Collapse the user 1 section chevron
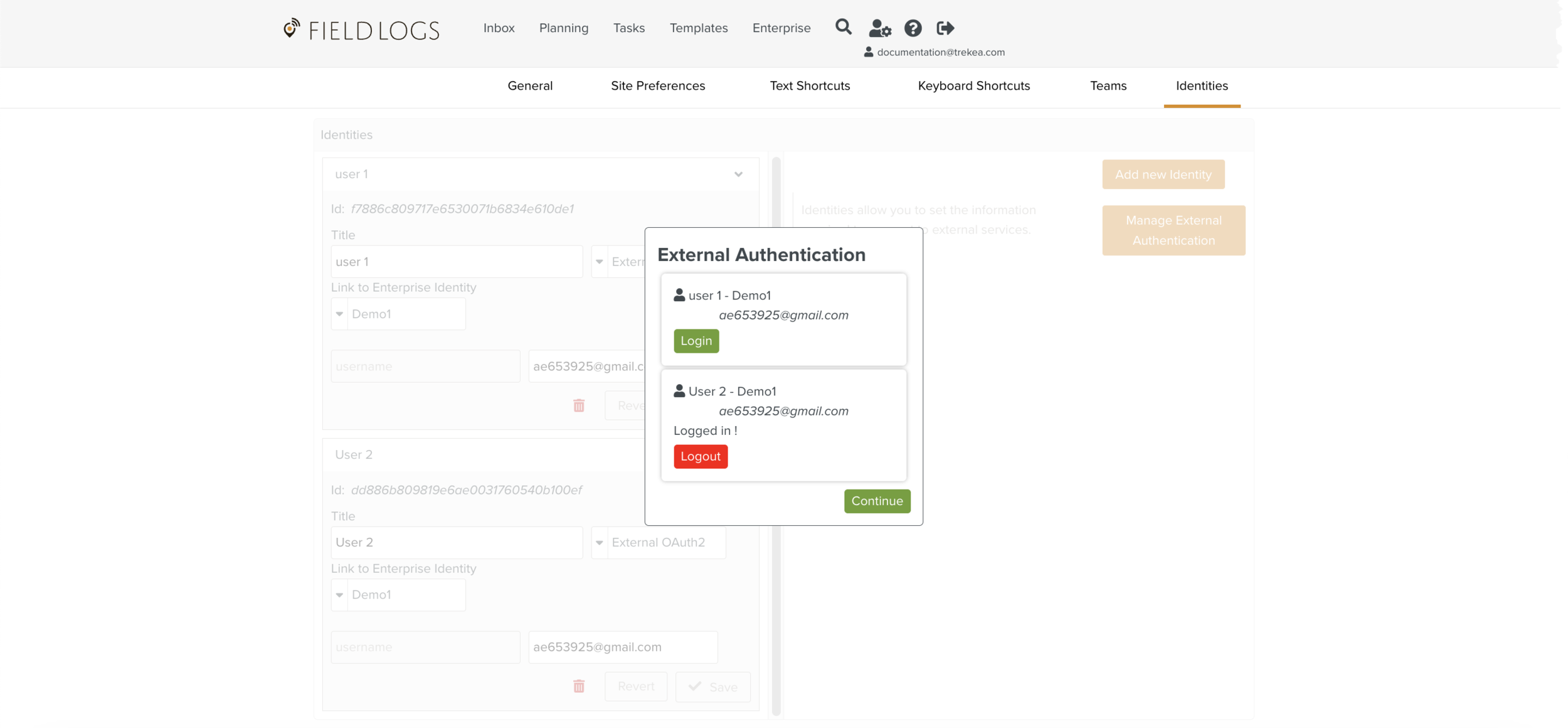The height and width of the screenshot is (728, 1568). 738,174
